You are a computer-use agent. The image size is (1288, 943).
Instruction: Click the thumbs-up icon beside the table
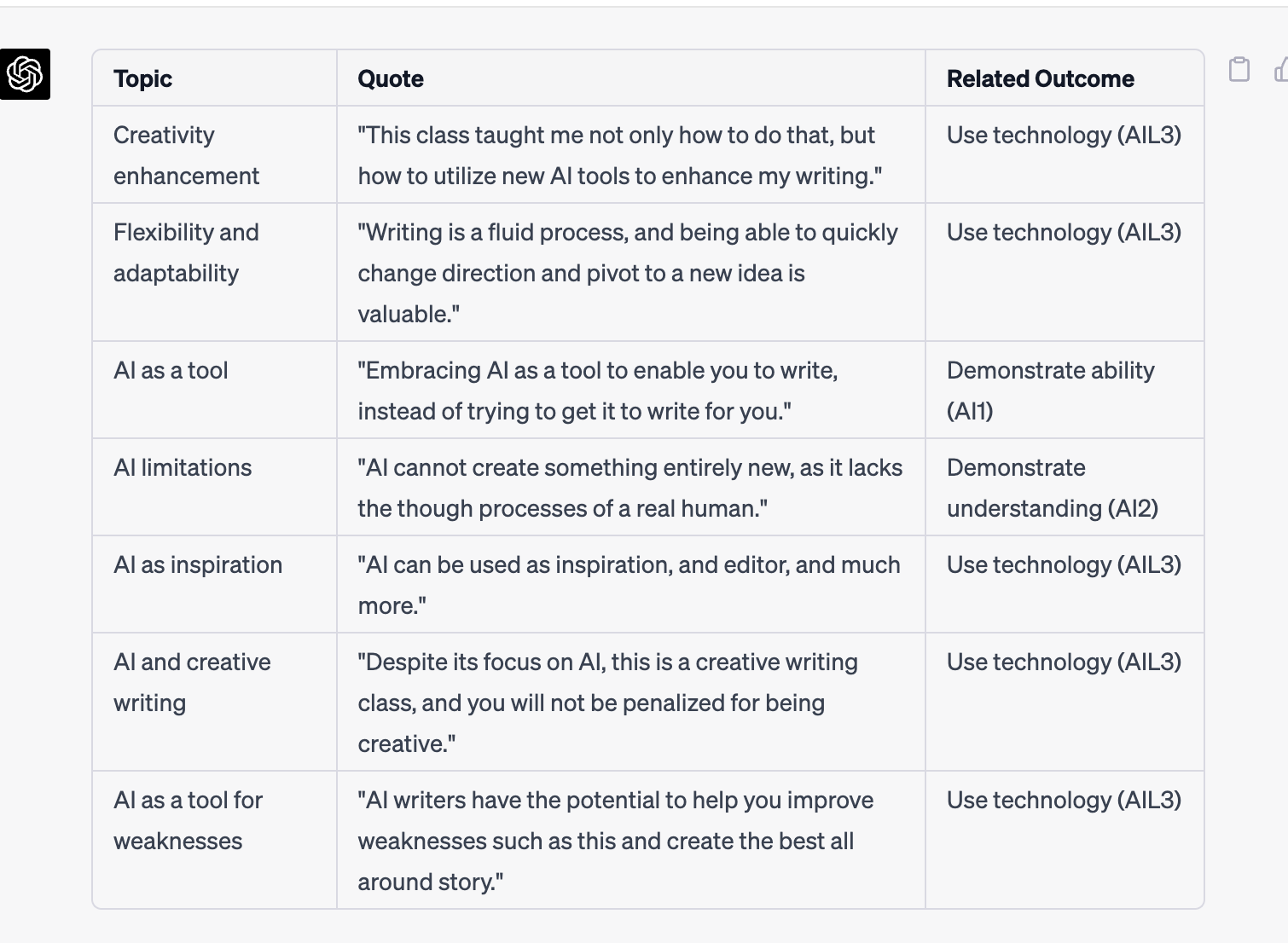1280,69
